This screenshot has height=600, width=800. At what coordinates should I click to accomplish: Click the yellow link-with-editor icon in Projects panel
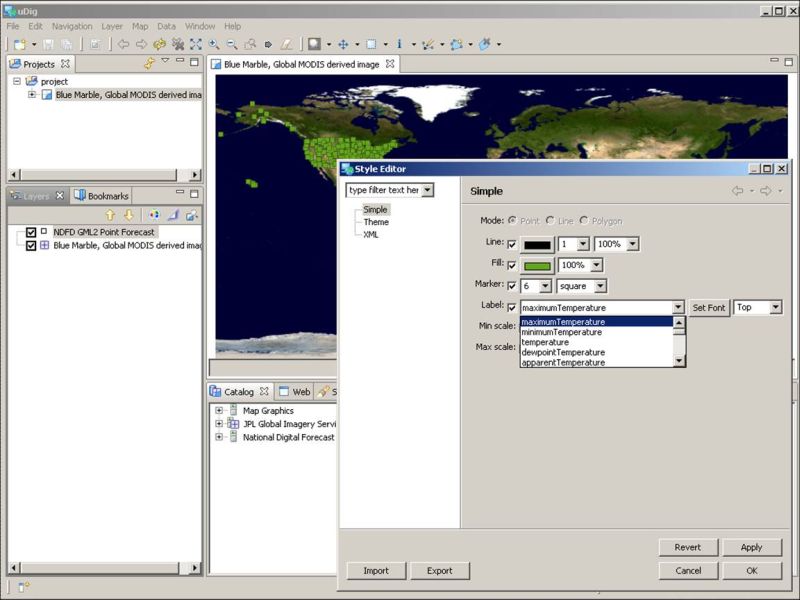click(149, 63)
